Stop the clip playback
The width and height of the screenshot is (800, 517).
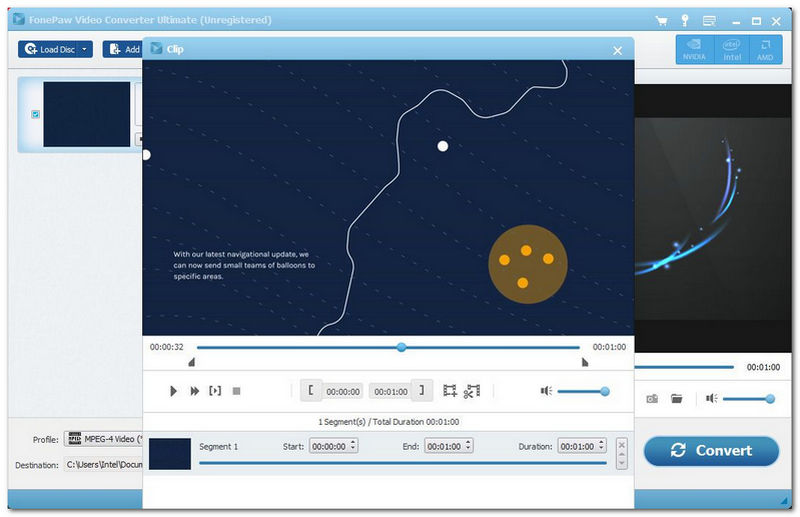(x=237, y=391)
